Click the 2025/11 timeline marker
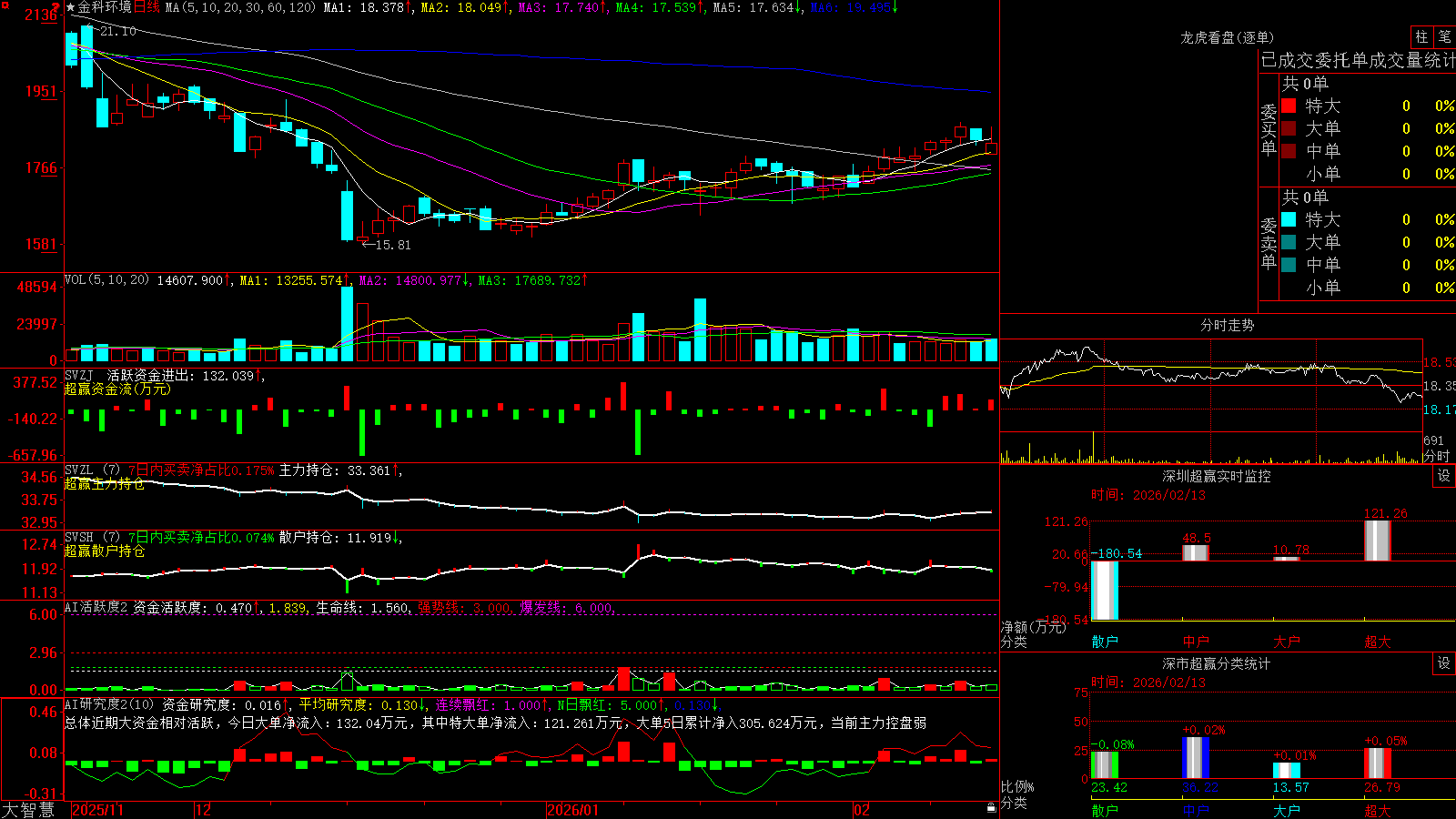The image size is (1456, 819). click(x=97, y=810)
